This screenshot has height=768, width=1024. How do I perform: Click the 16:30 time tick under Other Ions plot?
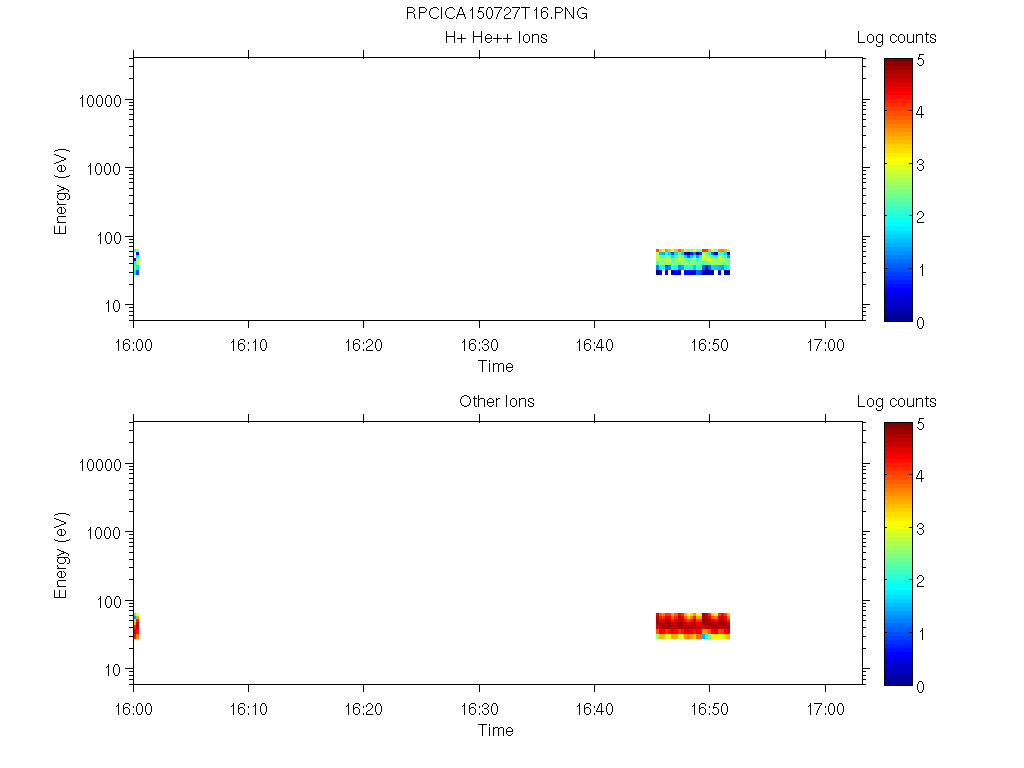click(x=479, y=709)
